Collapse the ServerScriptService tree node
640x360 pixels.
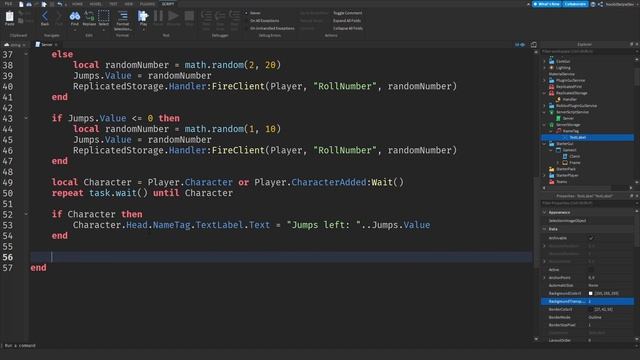pyautogui.click(x=544, y=112)
